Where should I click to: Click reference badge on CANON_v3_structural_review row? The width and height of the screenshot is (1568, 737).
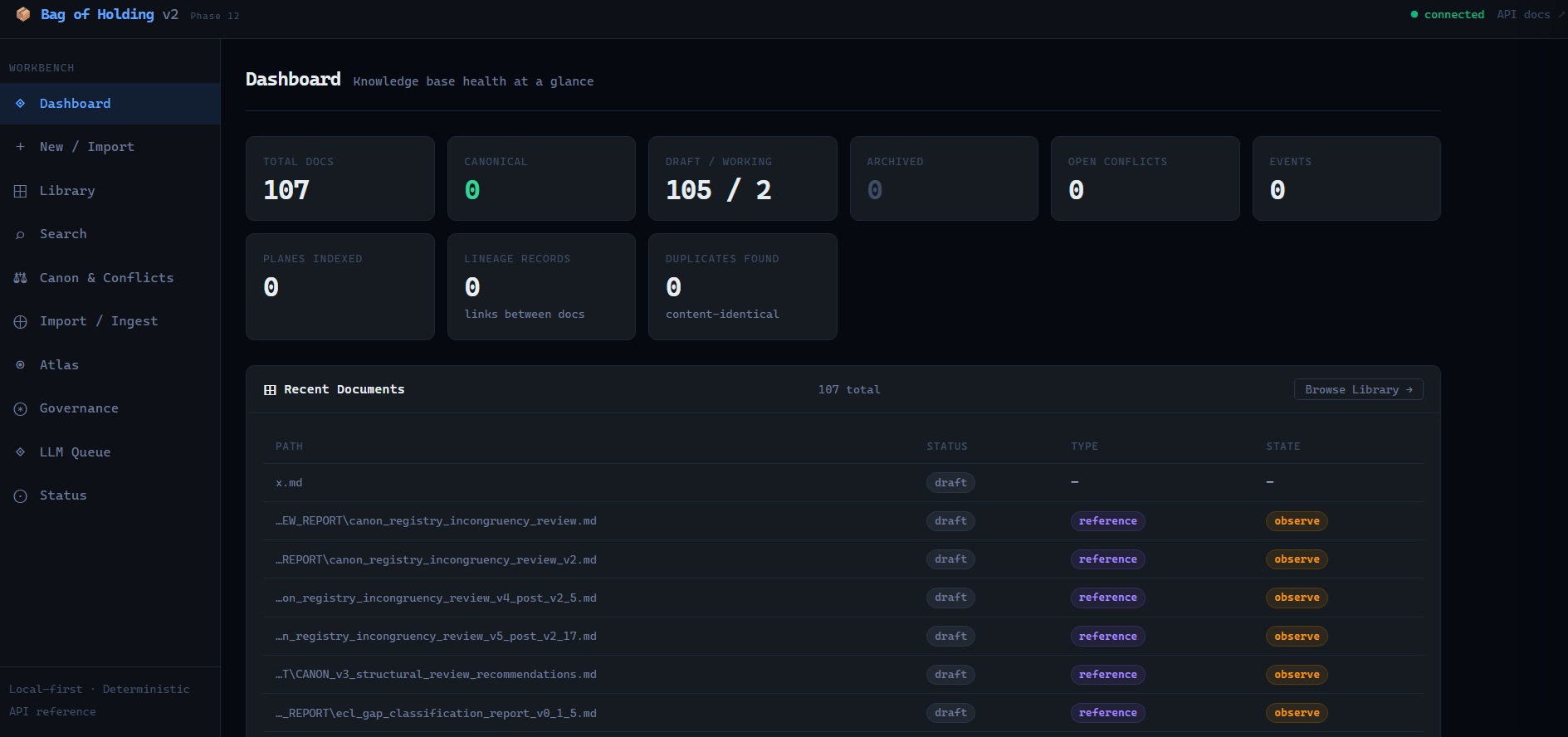point(1108,675)
